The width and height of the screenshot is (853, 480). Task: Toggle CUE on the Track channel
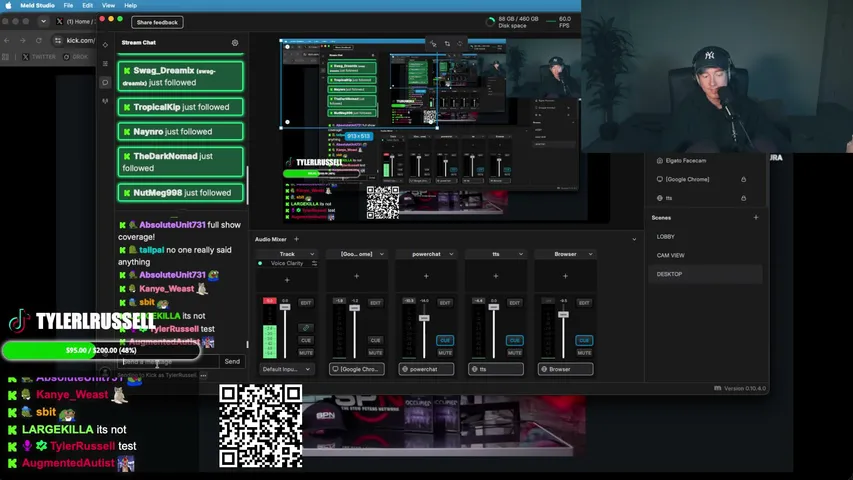click(306, 340)
